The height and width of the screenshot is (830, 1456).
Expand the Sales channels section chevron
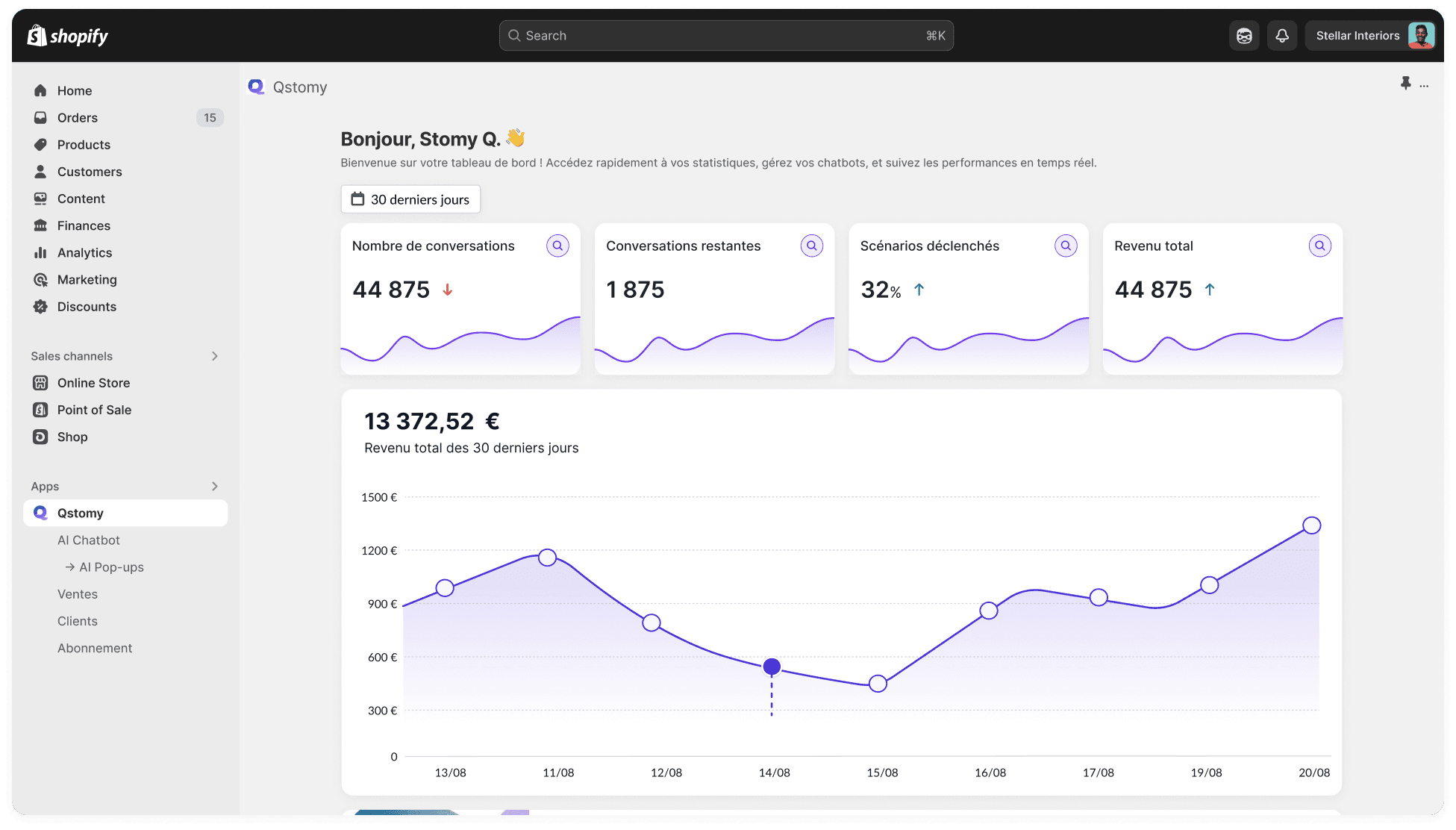pyautogui.click(x=214, y=356)
